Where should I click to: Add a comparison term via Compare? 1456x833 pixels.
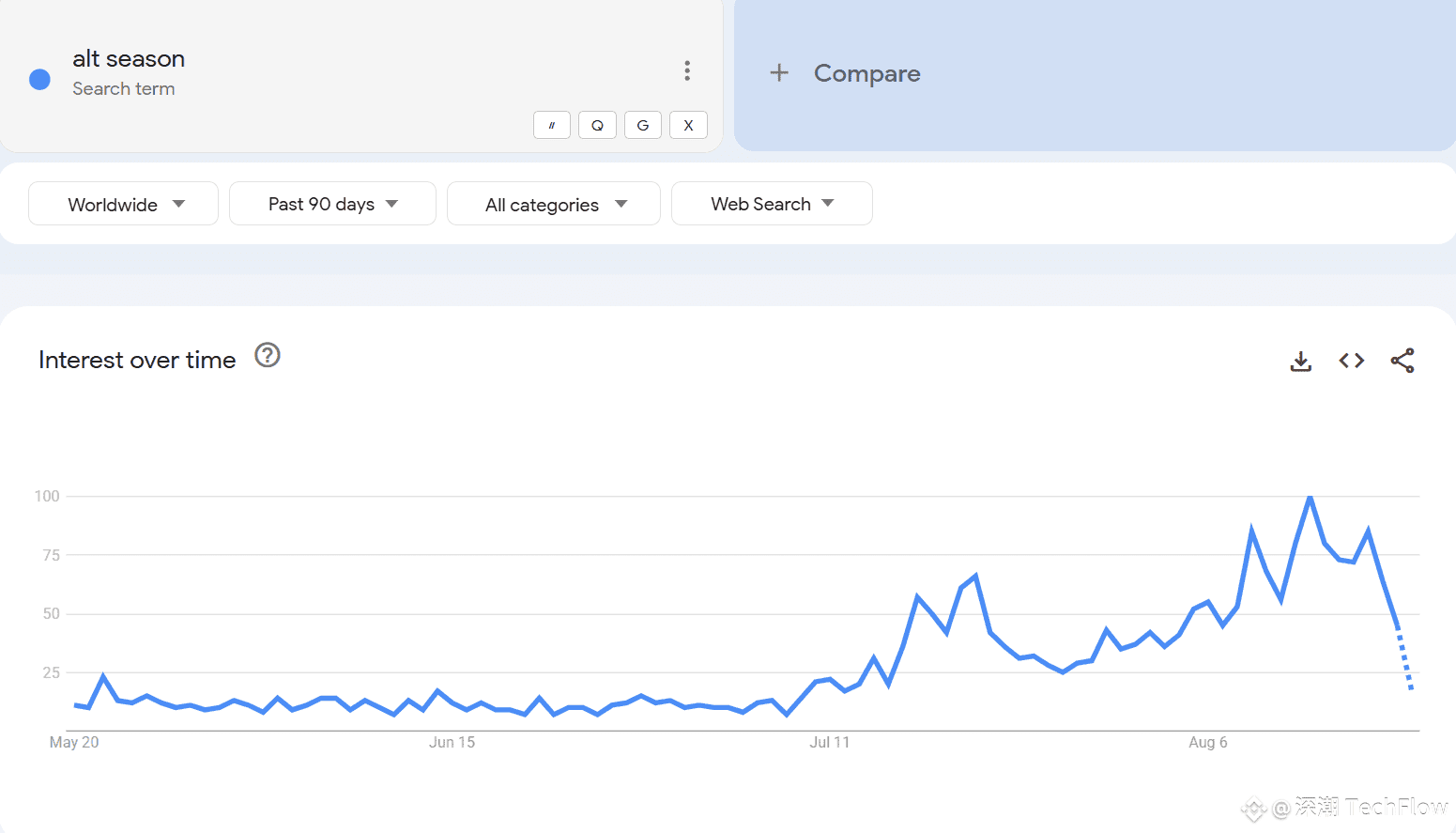pos(866,73)
